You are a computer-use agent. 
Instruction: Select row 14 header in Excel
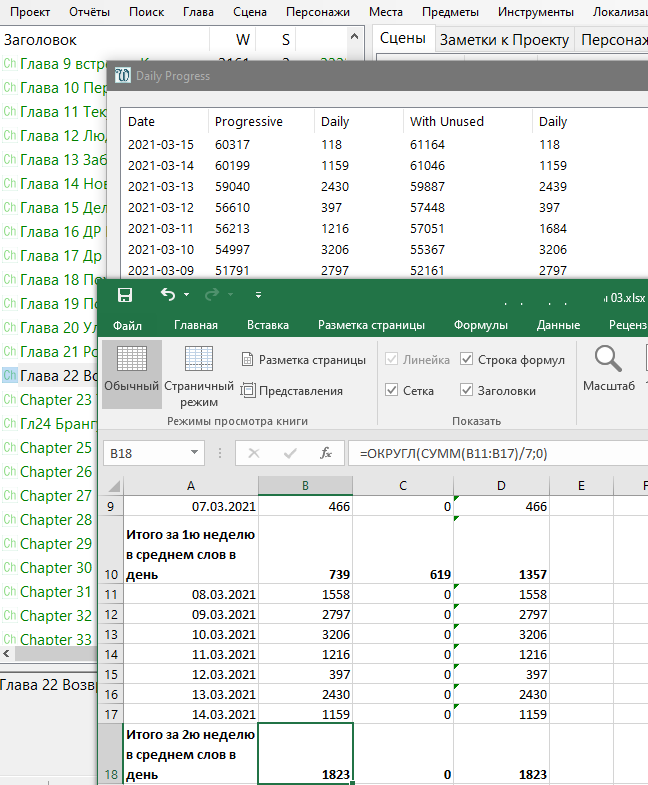[111, 654]
